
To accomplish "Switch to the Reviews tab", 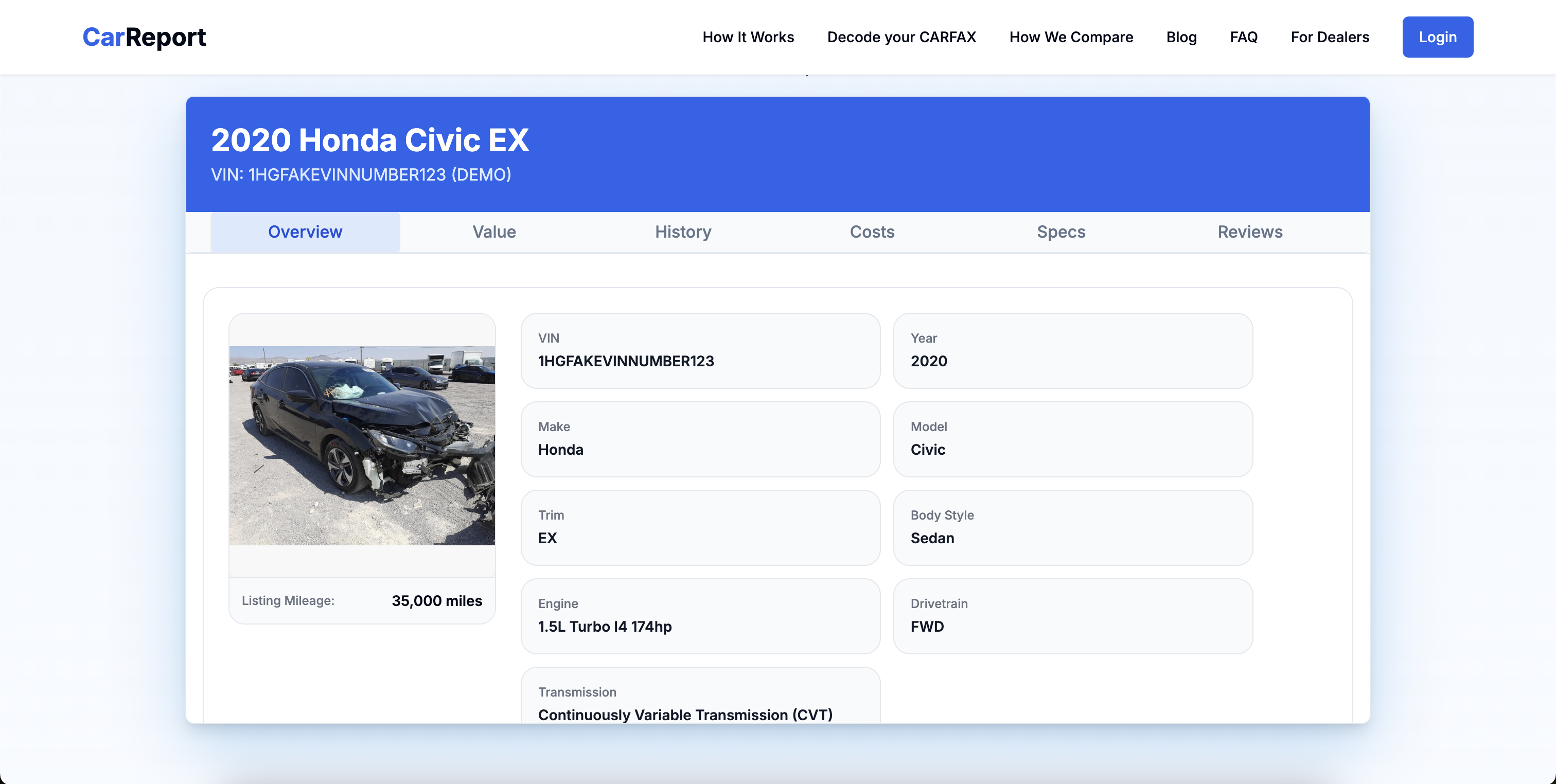I will 1250,232.
